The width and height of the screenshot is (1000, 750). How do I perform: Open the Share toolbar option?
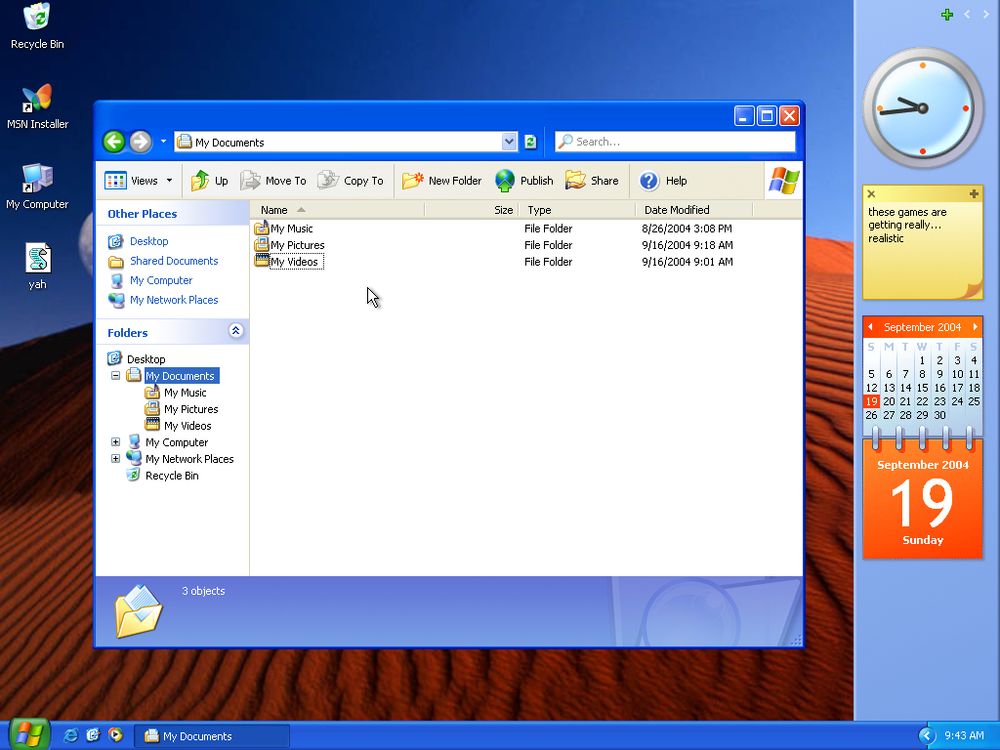pyautogui.click(x=592, y=181)
